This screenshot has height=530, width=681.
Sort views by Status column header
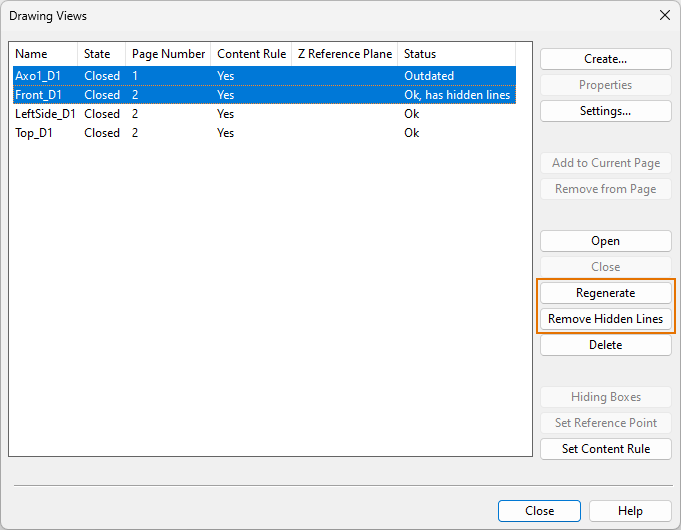[456, 54]
